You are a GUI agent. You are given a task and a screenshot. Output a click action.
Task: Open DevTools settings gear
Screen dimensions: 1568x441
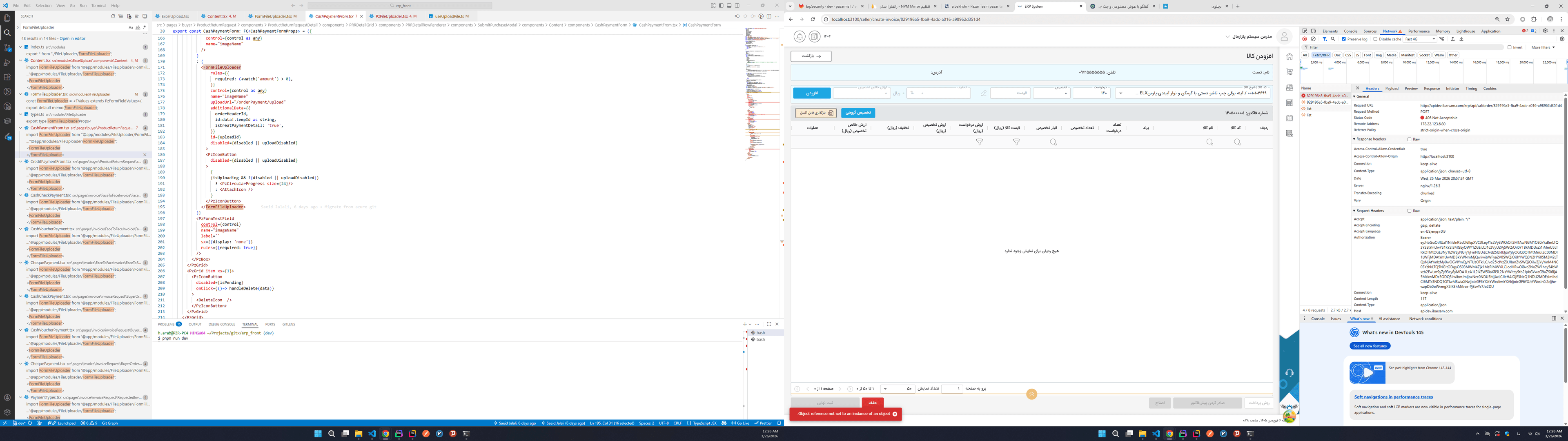(x=1545, y=31)
